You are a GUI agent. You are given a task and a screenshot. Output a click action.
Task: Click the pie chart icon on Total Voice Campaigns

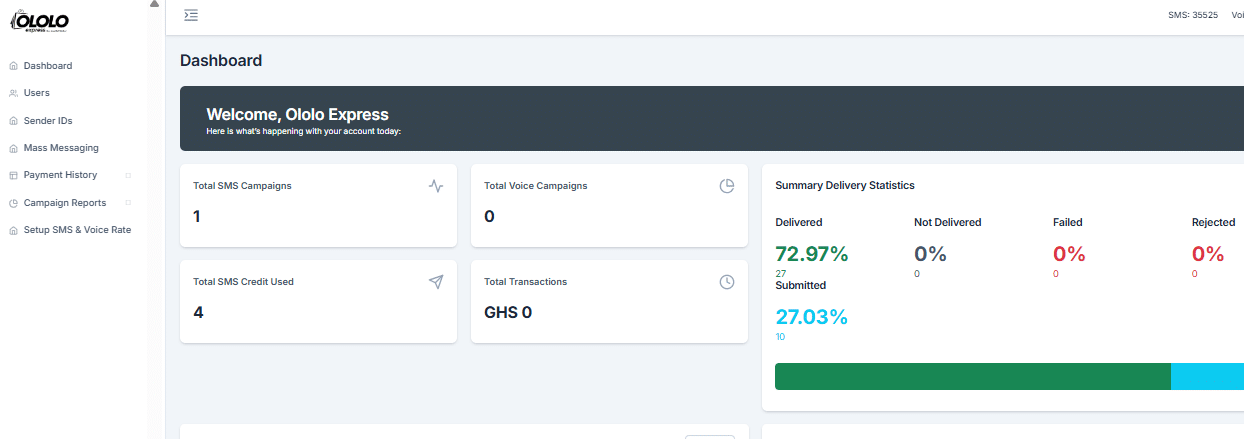pos(727,186)
